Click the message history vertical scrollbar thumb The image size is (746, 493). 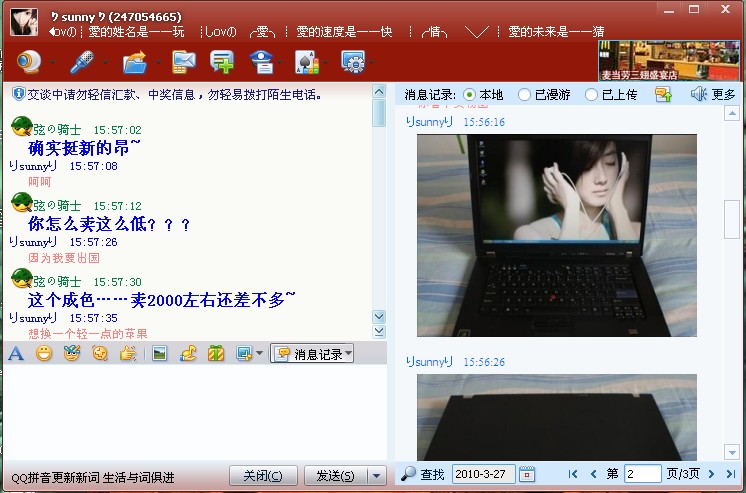732,218
